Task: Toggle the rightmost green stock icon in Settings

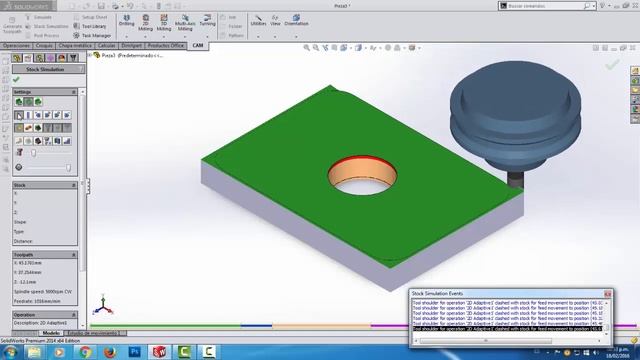Action: 38,102
